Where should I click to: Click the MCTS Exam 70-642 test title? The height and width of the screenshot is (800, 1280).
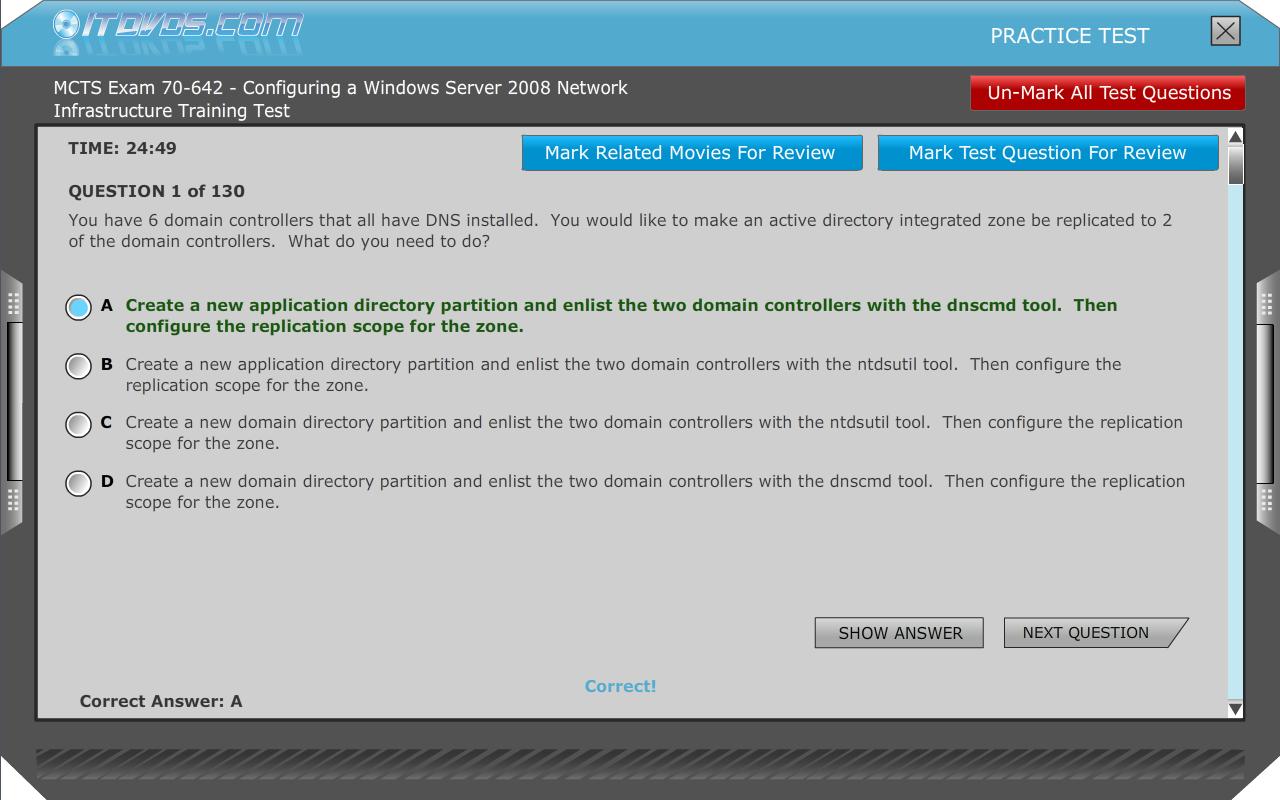click(341, 99)
